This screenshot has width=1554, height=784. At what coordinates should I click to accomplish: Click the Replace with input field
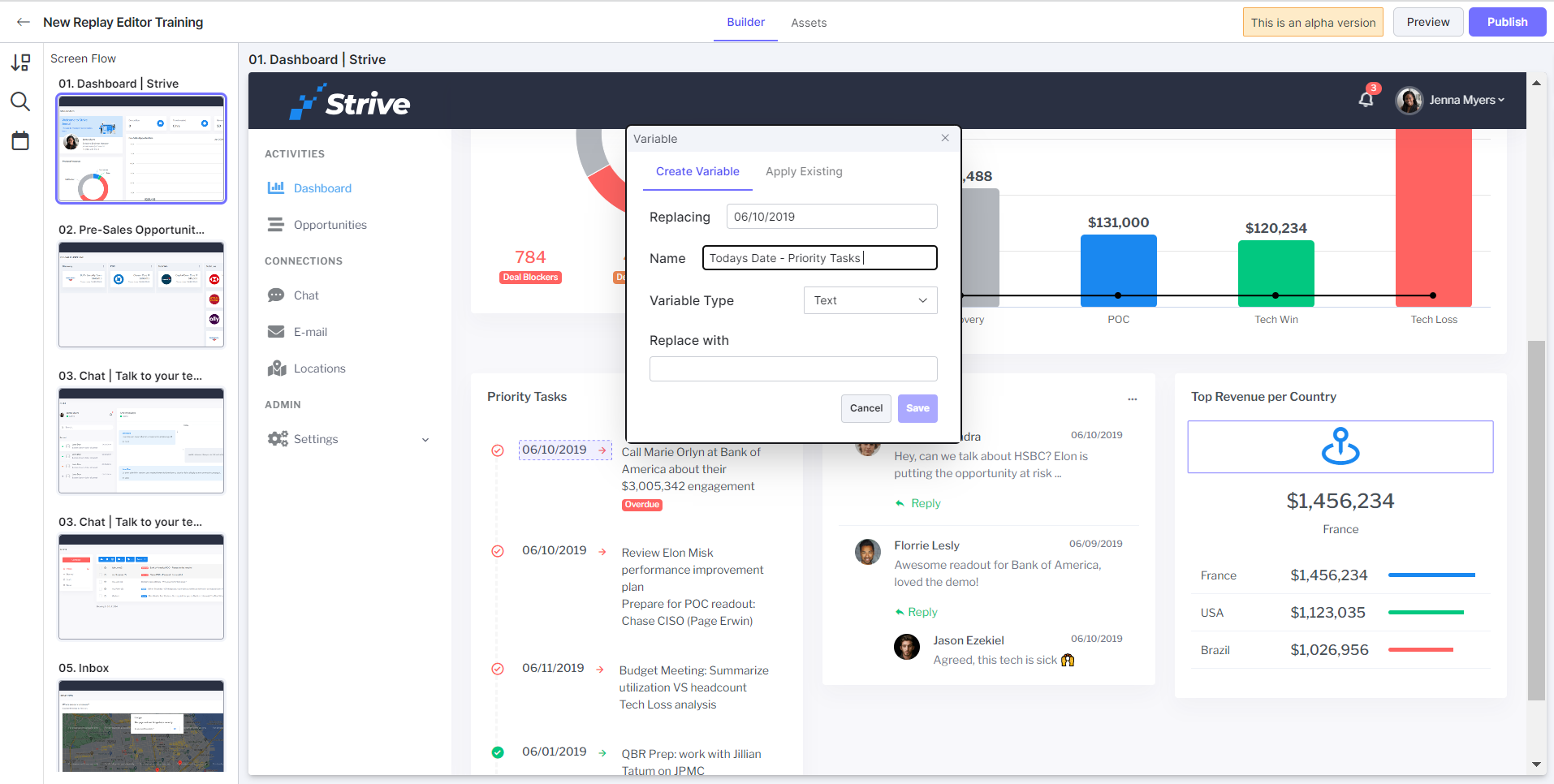coord(793,368)
